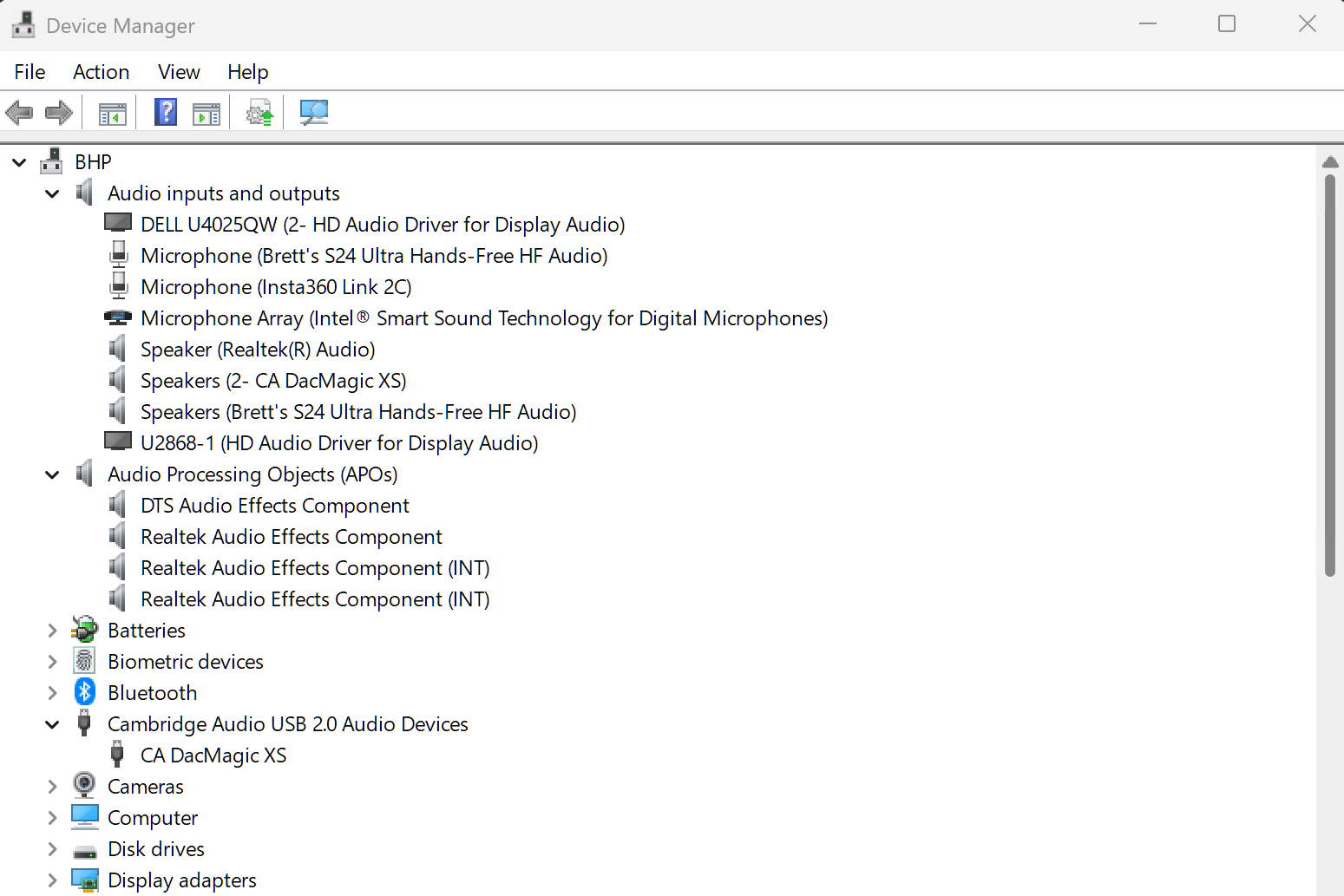
Task: Click the Batteries category icon
Action: click(x=84, y=630)
